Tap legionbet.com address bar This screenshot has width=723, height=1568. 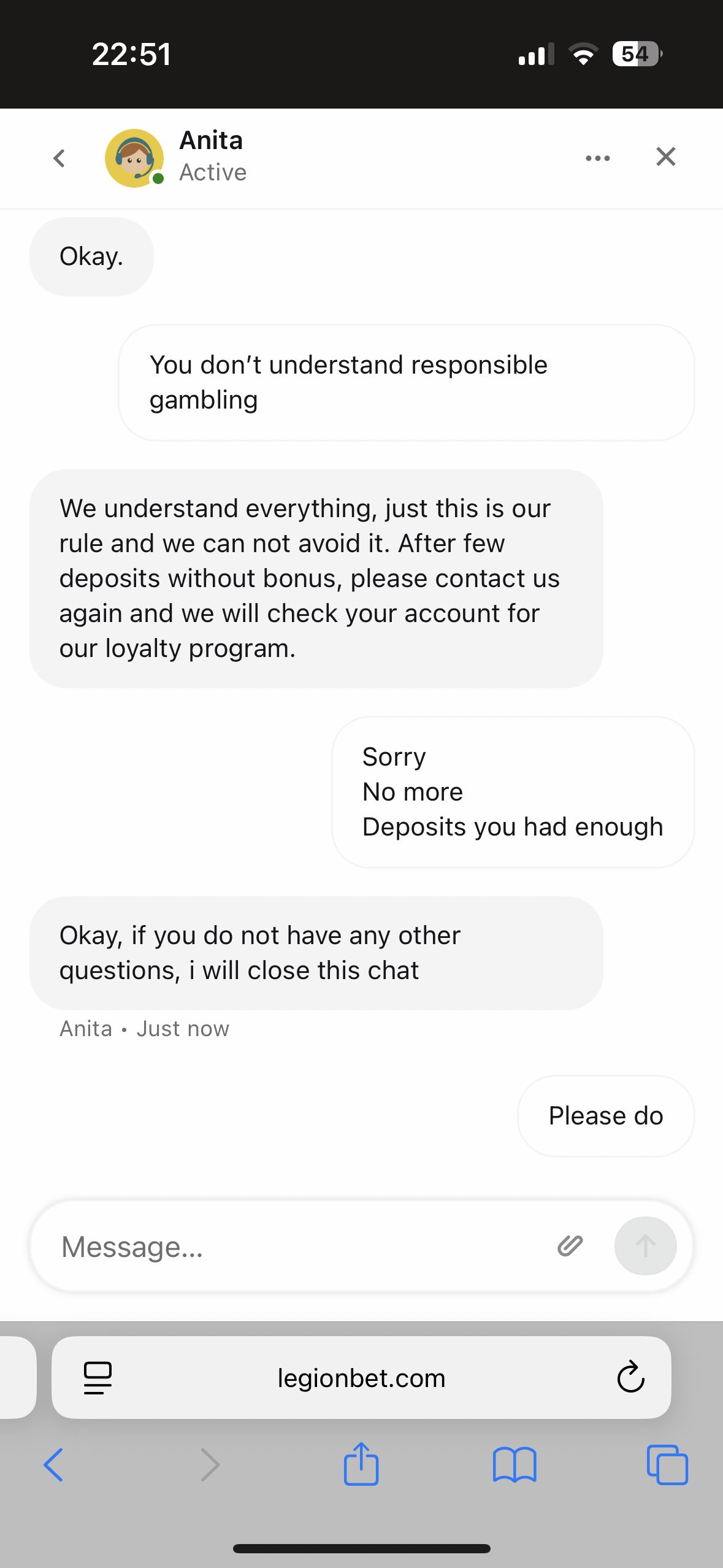coord(361,1378)
